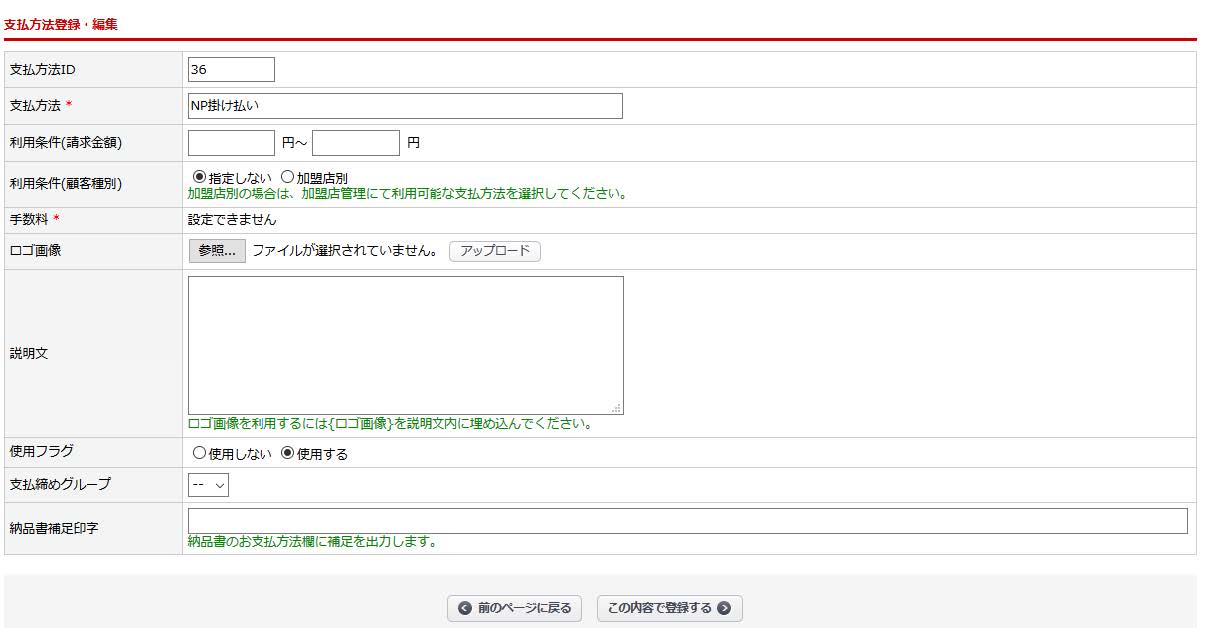1224x628 pixels.
Task: Click the ファイルが選択されていません file label
Action: click(x=345, y=251)
